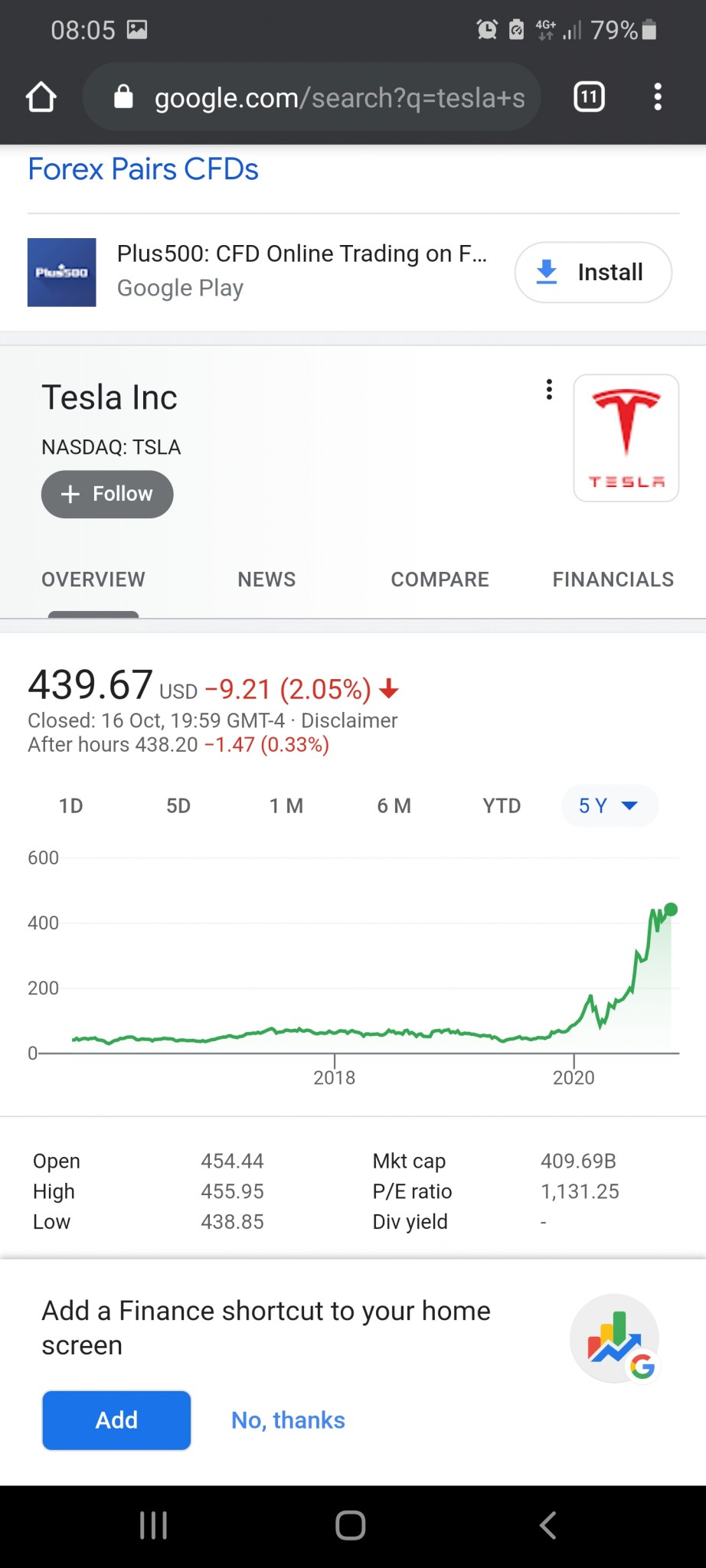Open Tesla card three-dot options
This screenshot has height=1568, width=706.
click(549, 390)
